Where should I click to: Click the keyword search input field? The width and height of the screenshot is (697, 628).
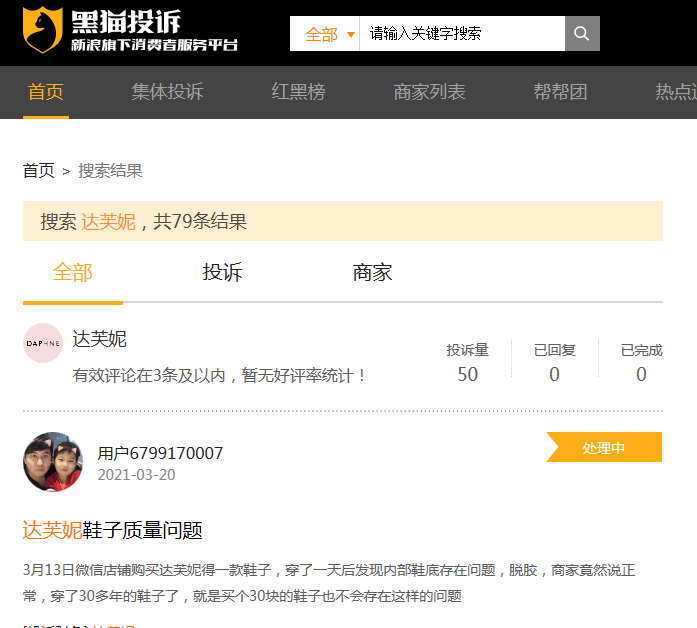[462, 33]
